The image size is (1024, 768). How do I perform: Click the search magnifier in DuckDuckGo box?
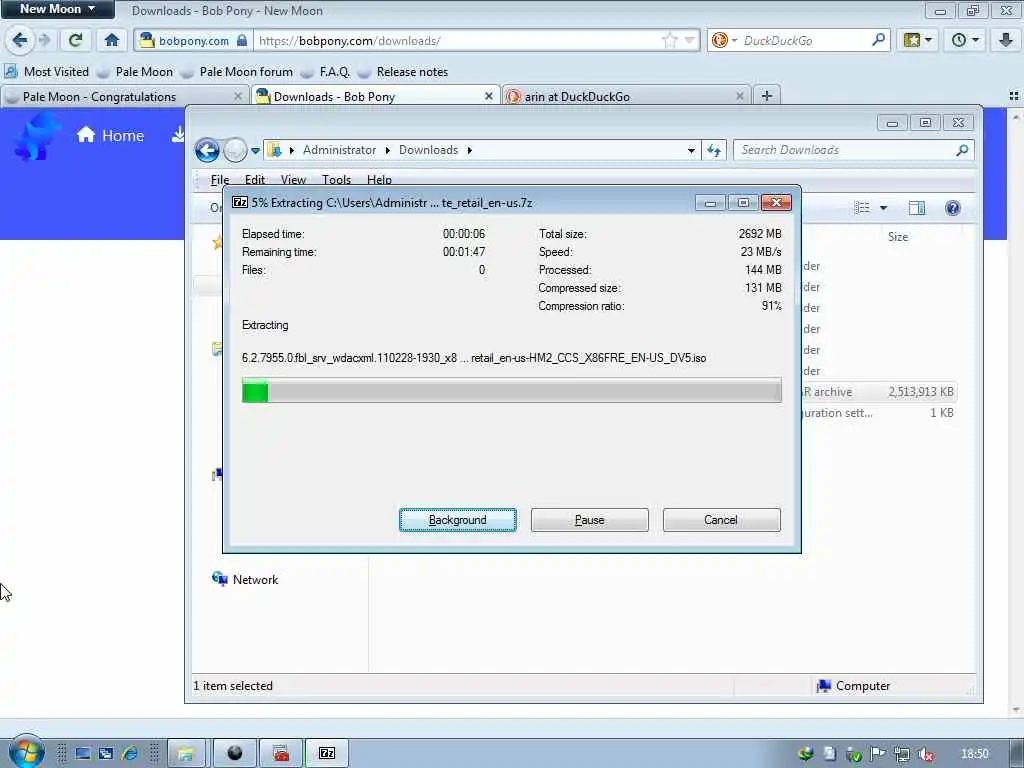878,40
